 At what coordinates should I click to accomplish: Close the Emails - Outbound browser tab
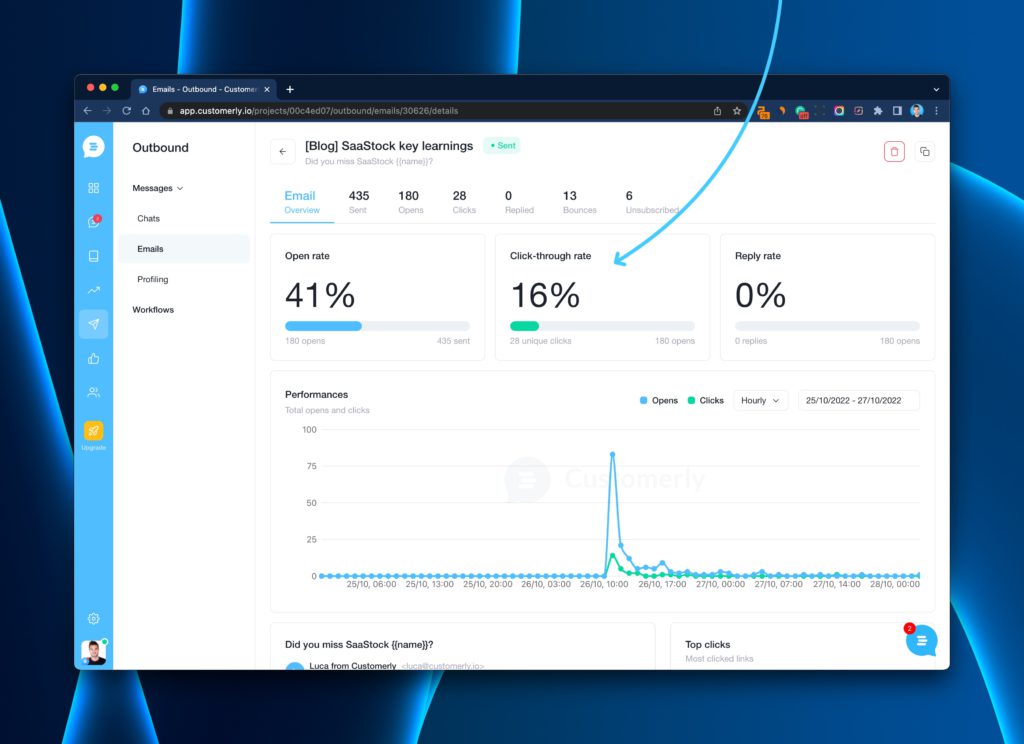tap(266, 89)
